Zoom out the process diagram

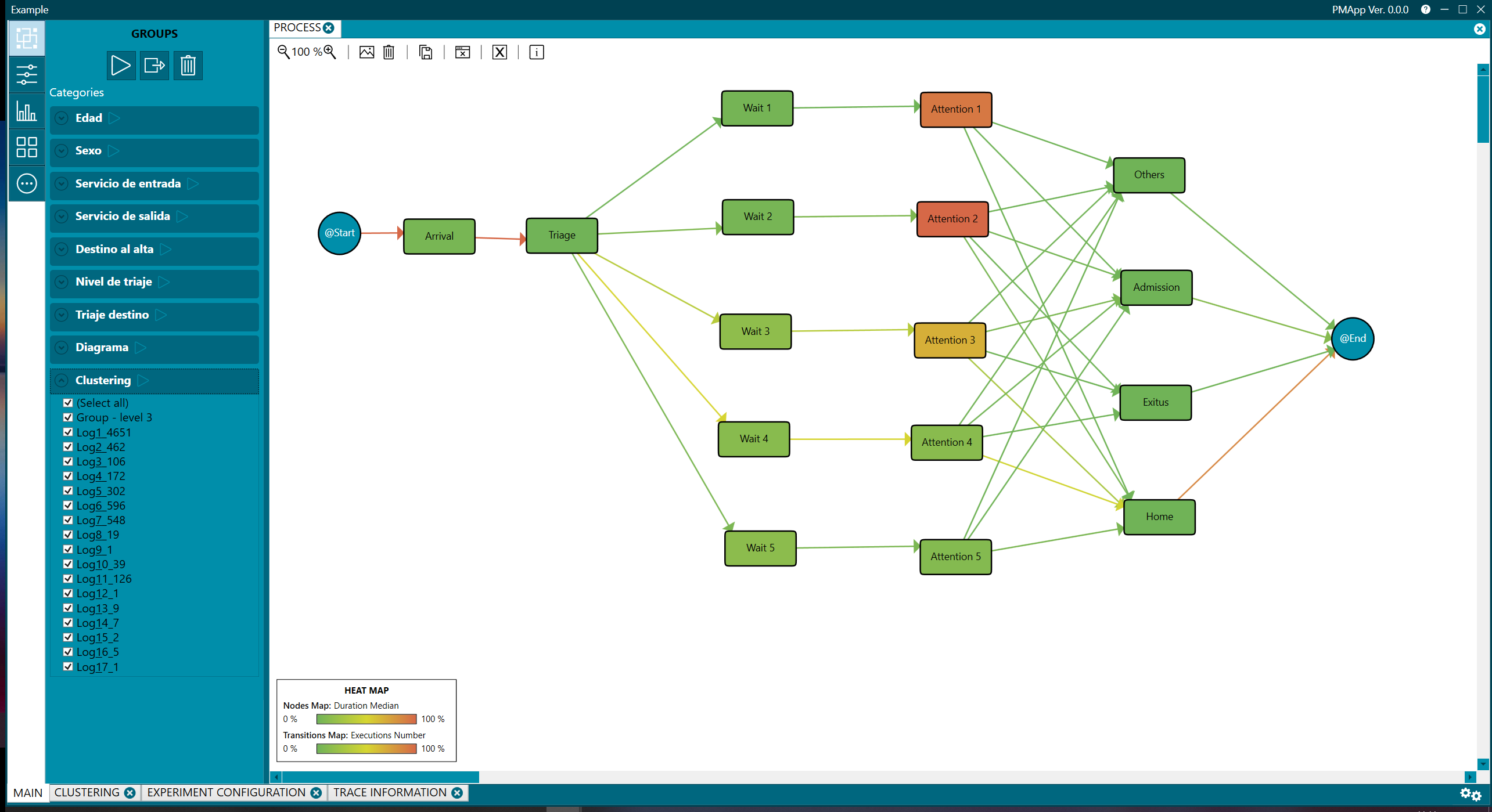pos(283,52)
